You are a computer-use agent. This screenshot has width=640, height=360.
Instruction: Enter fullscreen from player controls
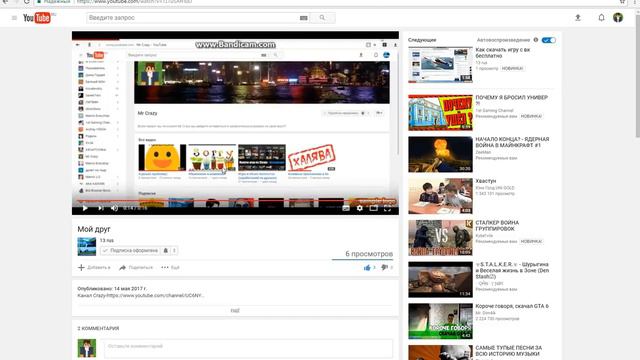387,208
